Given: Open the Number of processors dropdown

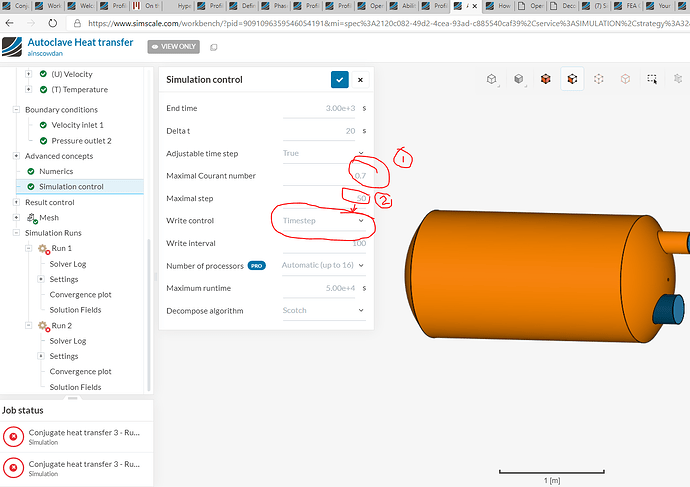Looking at the screenshot, I should coord(324,266).
